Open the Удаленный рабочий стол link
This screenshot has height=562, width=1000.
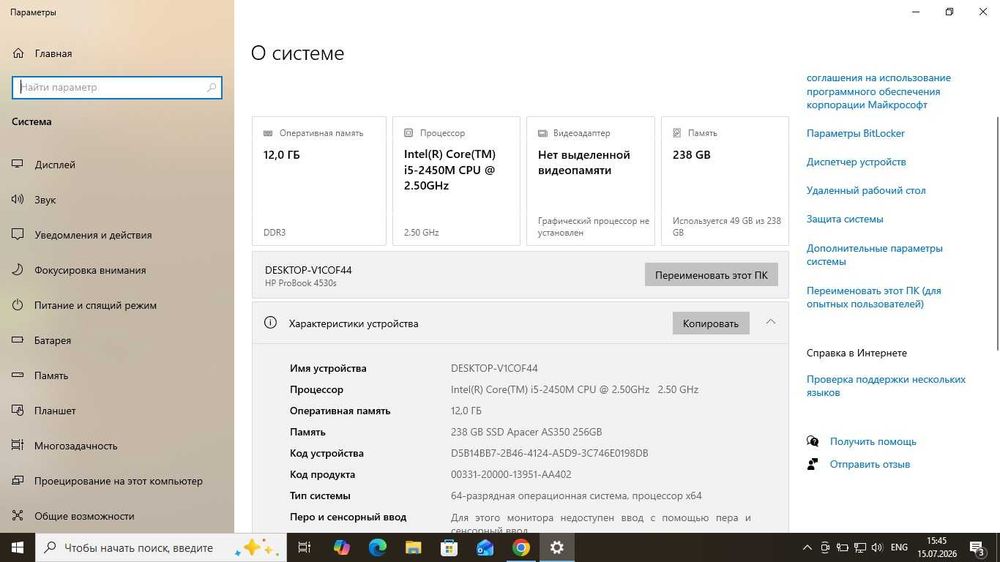(x=865, y=191)
